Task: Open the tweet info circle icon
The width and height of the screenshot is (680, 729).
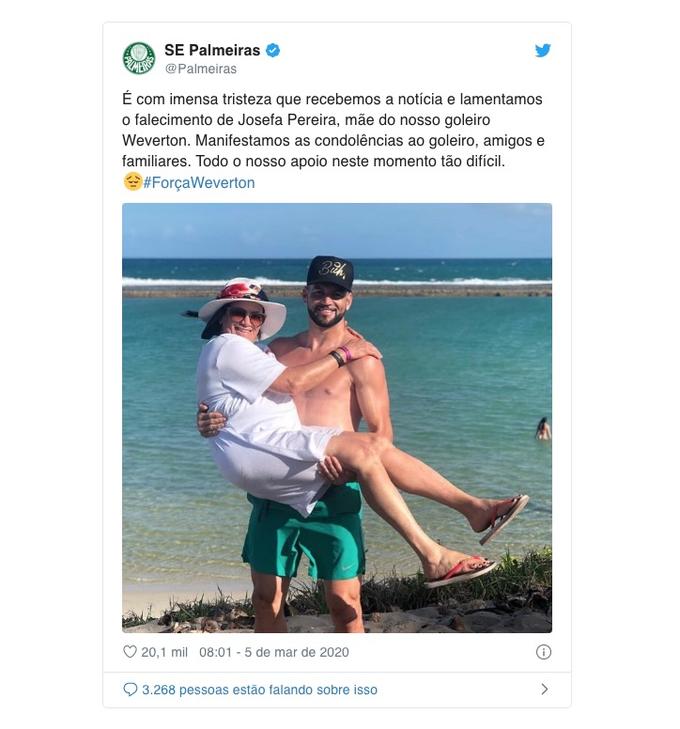Action: point(543,652)
